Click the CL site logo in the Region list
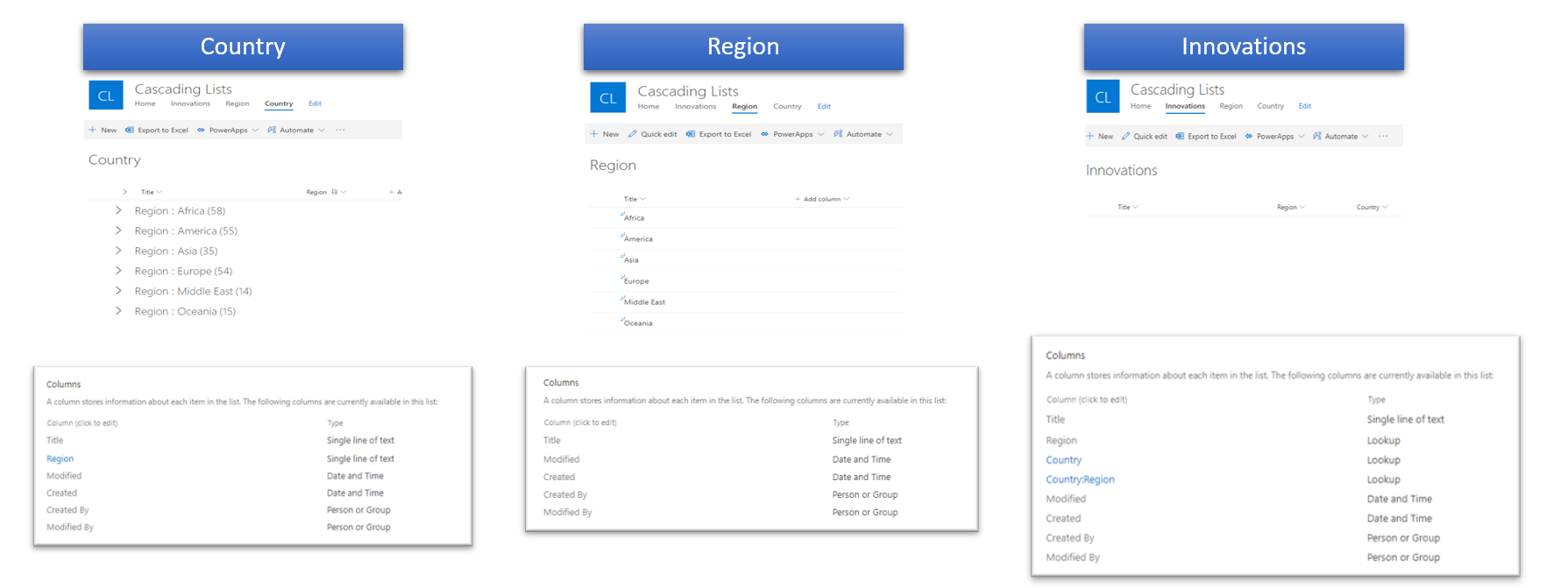The image size is (1568, 588). [x=607, y=98]
